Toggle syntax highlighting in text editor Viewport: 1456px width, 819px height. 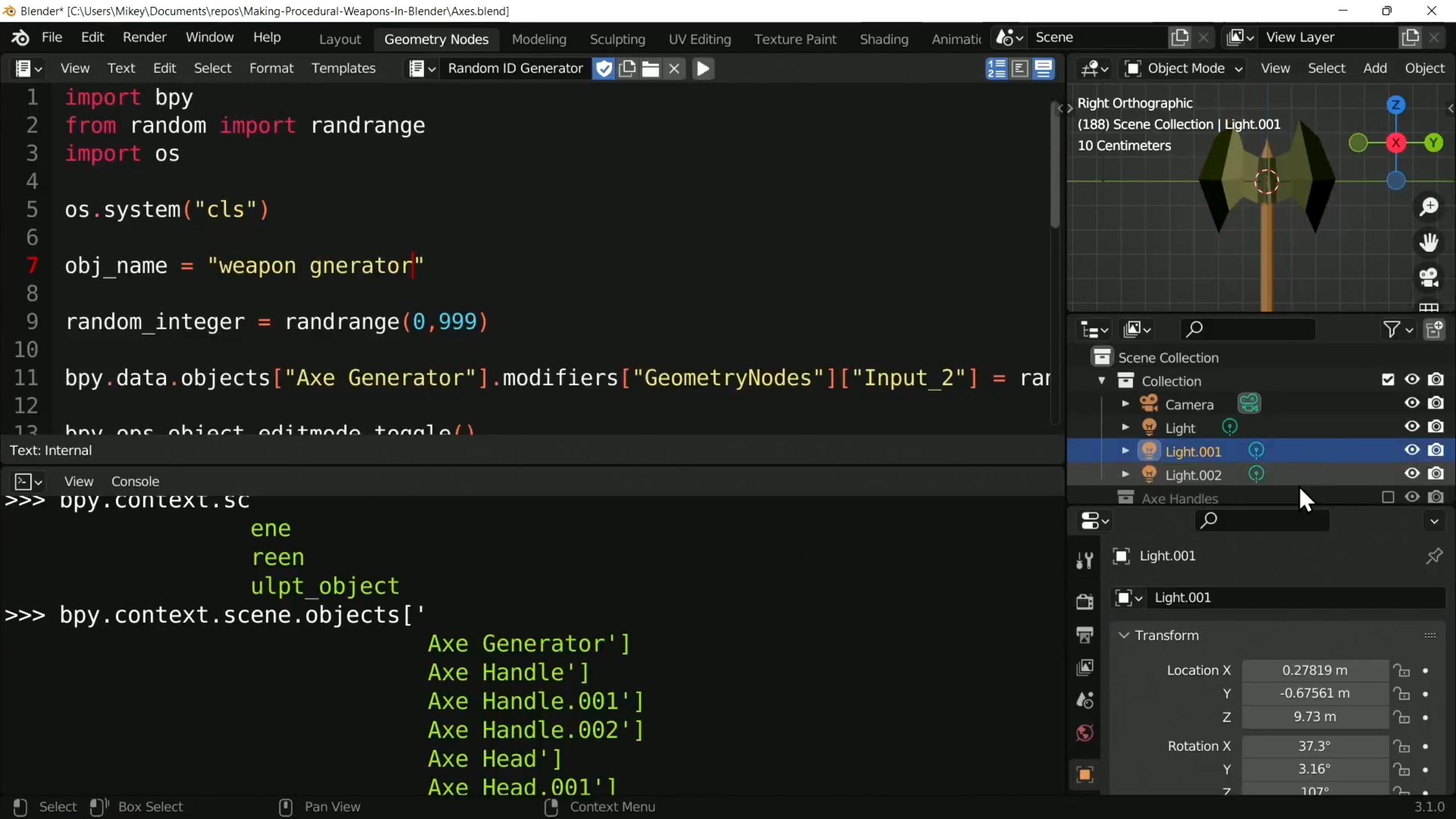[1044, 69]
